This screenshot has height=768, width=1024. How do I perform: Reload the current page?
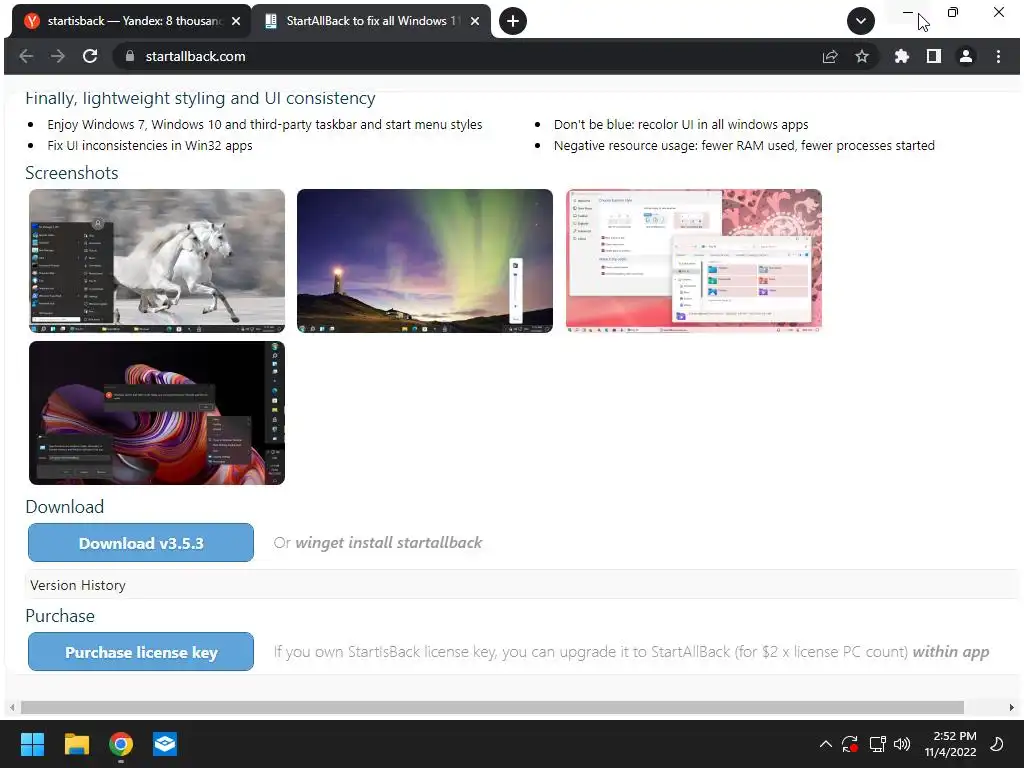[x=90, y=56]
